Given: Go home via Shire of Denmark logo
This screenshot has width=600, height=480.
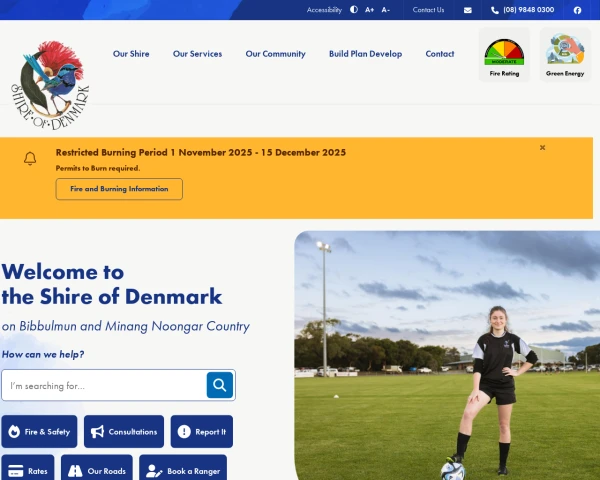Looking at the screenshot, I should [x=50, y=85].
